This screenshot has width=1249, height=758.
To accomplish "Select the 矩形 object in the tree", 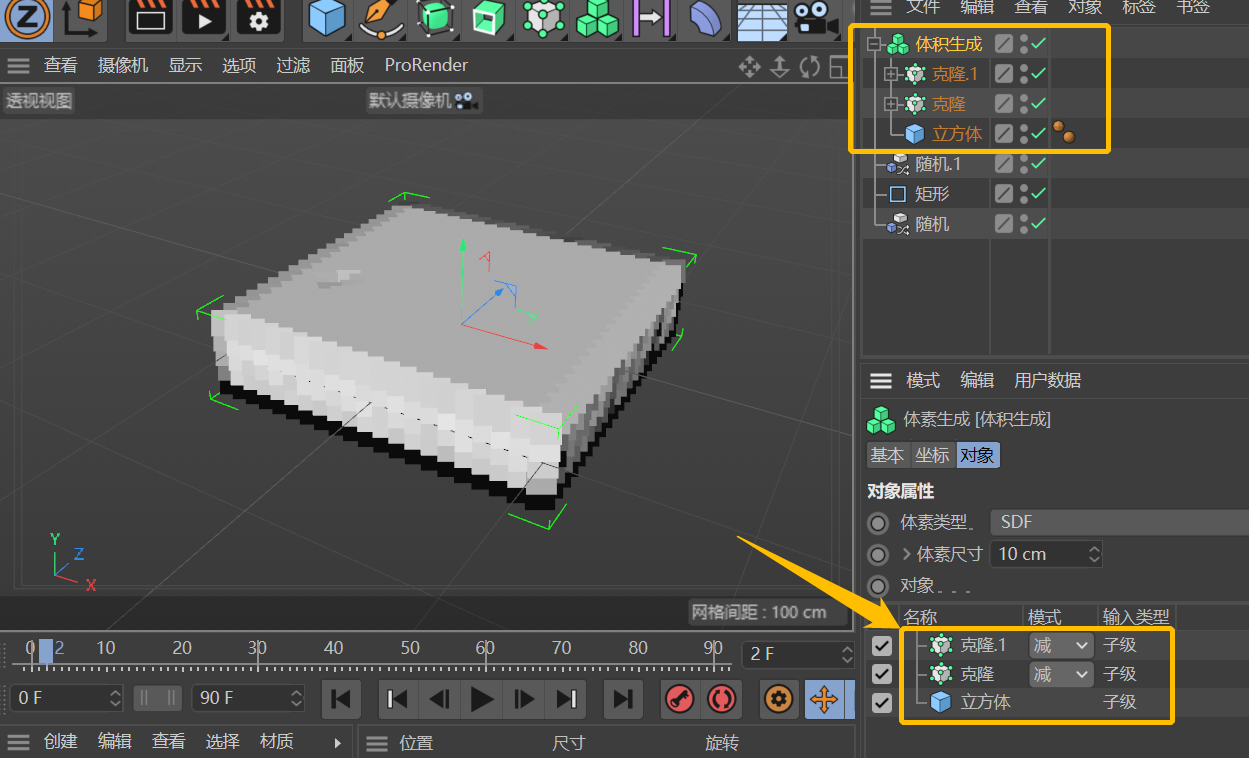I will (x=932, y=194).
